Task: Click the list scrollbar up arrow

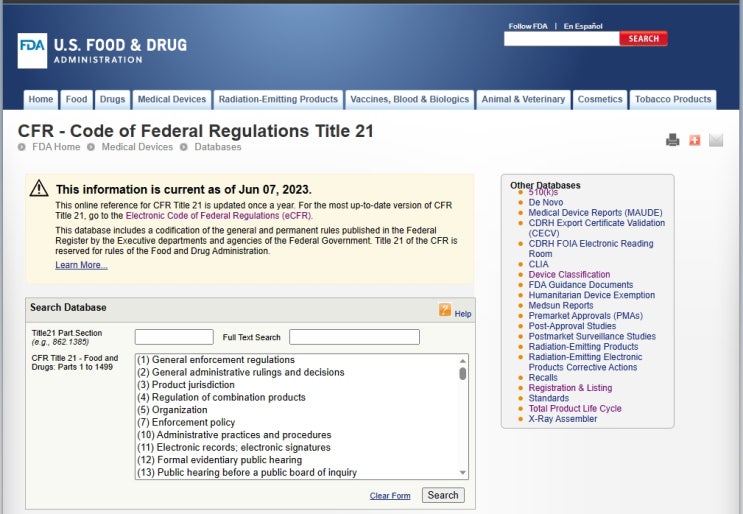Action: point(462,361)
